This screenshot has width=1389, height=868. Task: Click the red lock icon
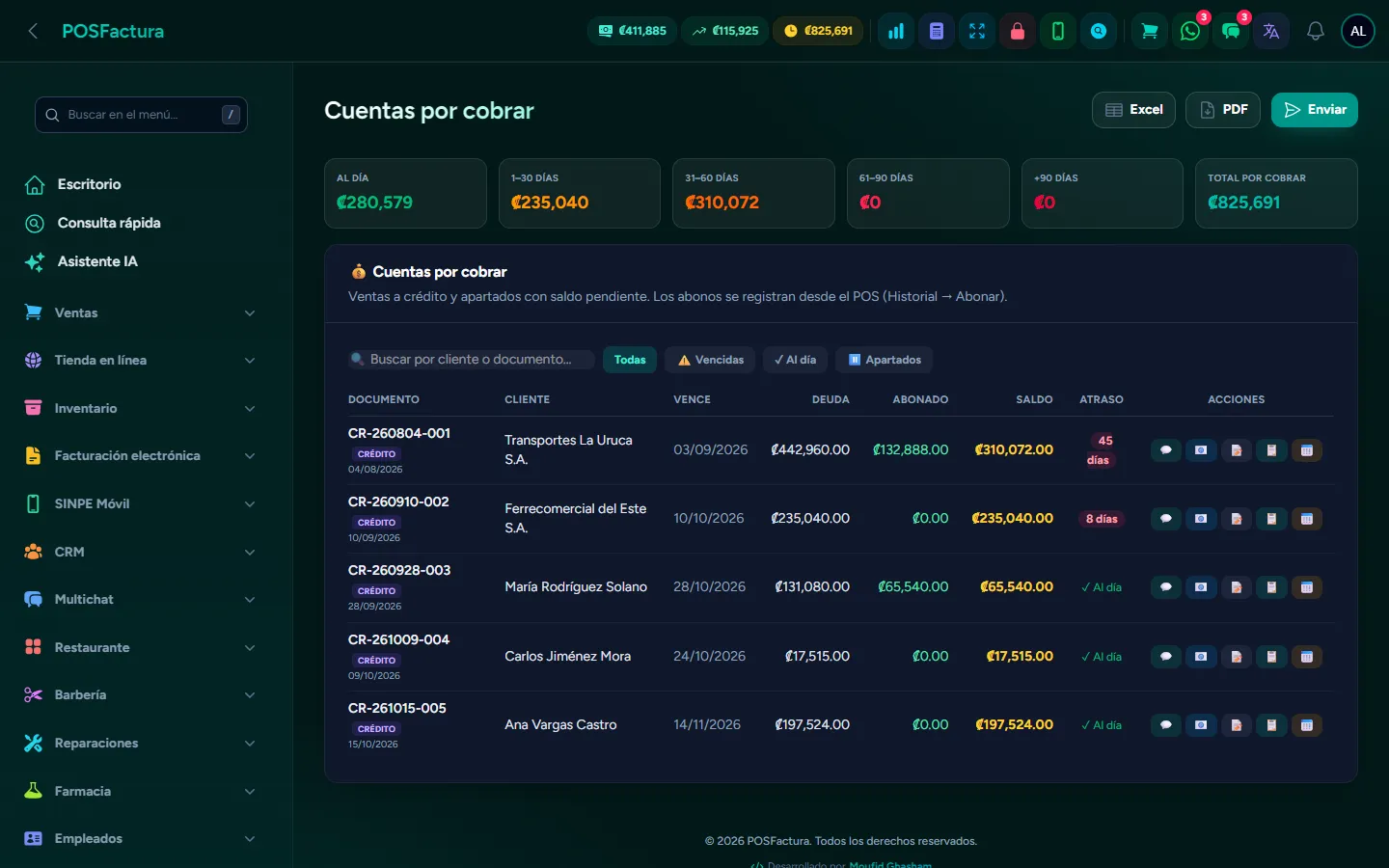point(1018,31)
